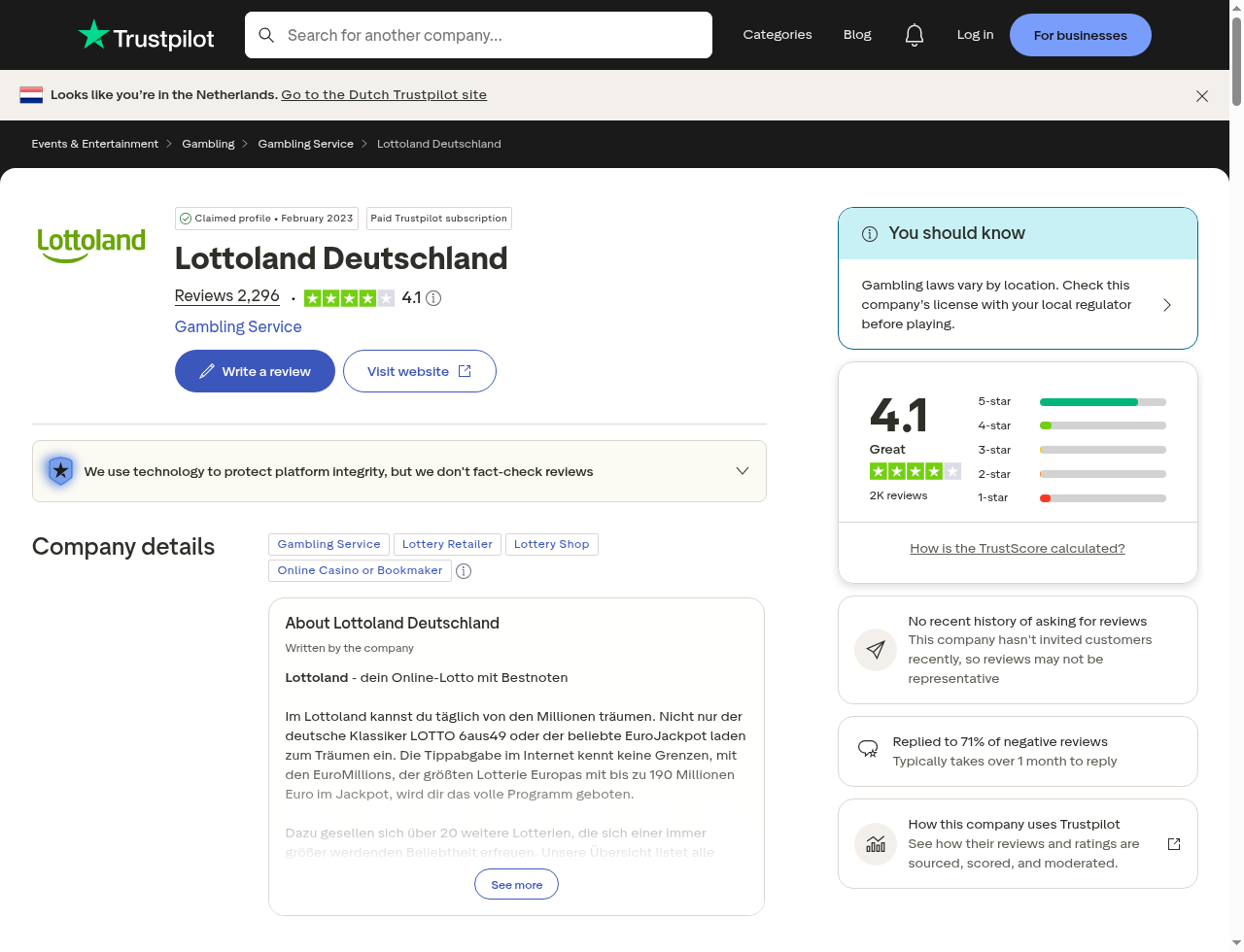Filter by 3-star rating bar
Screen dimensions: 1244x952
[x=1072, y=450]
